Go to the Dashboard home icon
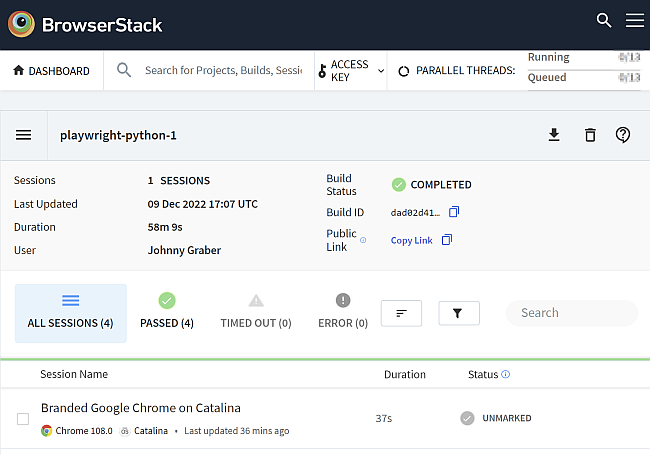The height and width of the screenshot is (455, 650). (x=18, y=70)
